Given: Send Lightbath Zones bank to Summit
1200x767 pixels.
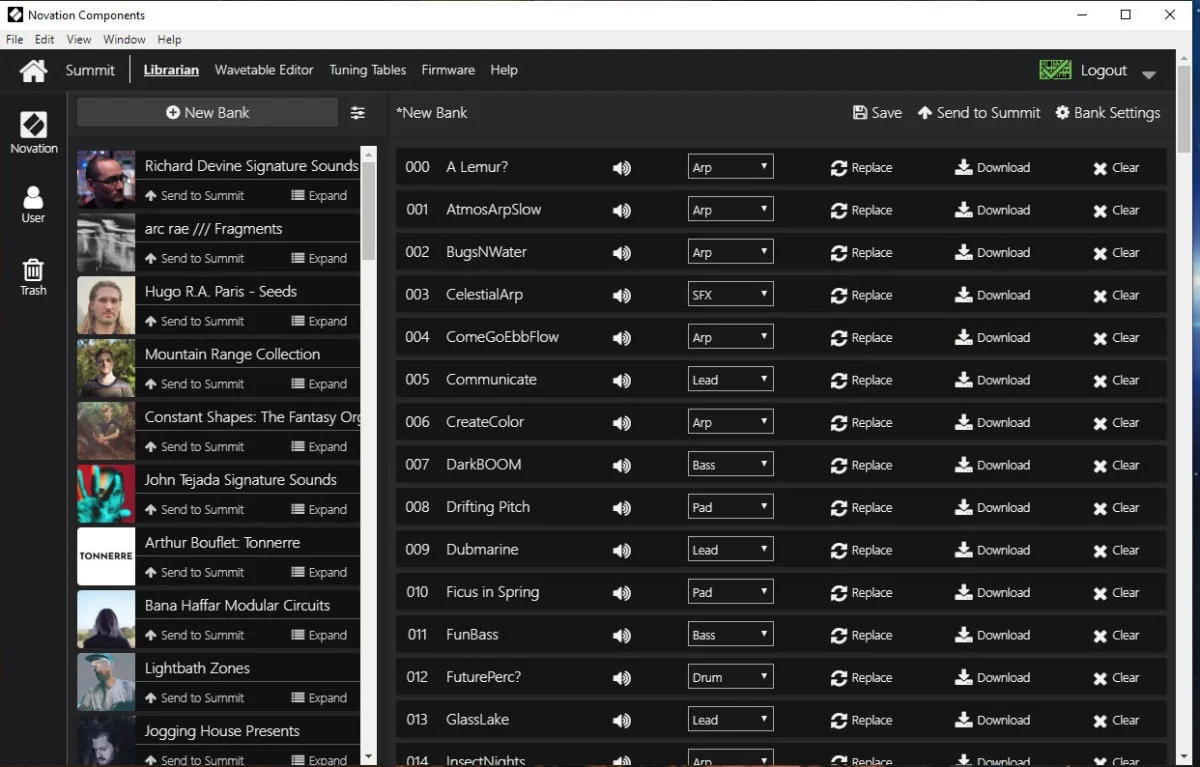Looking at the screenshot, I should [194, 698].
